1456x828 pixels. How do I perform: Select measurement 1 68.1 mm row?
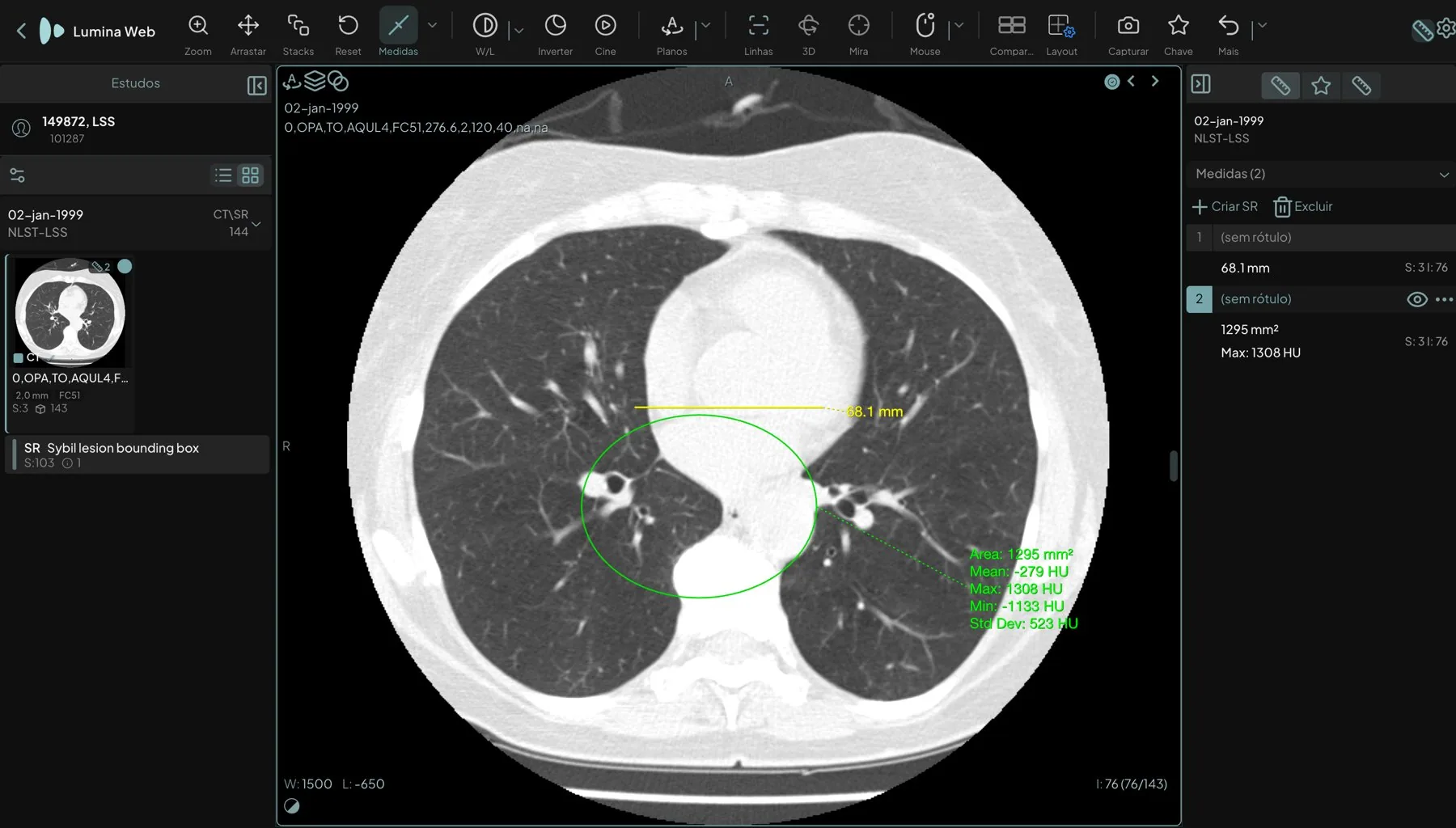point(1320,268)
